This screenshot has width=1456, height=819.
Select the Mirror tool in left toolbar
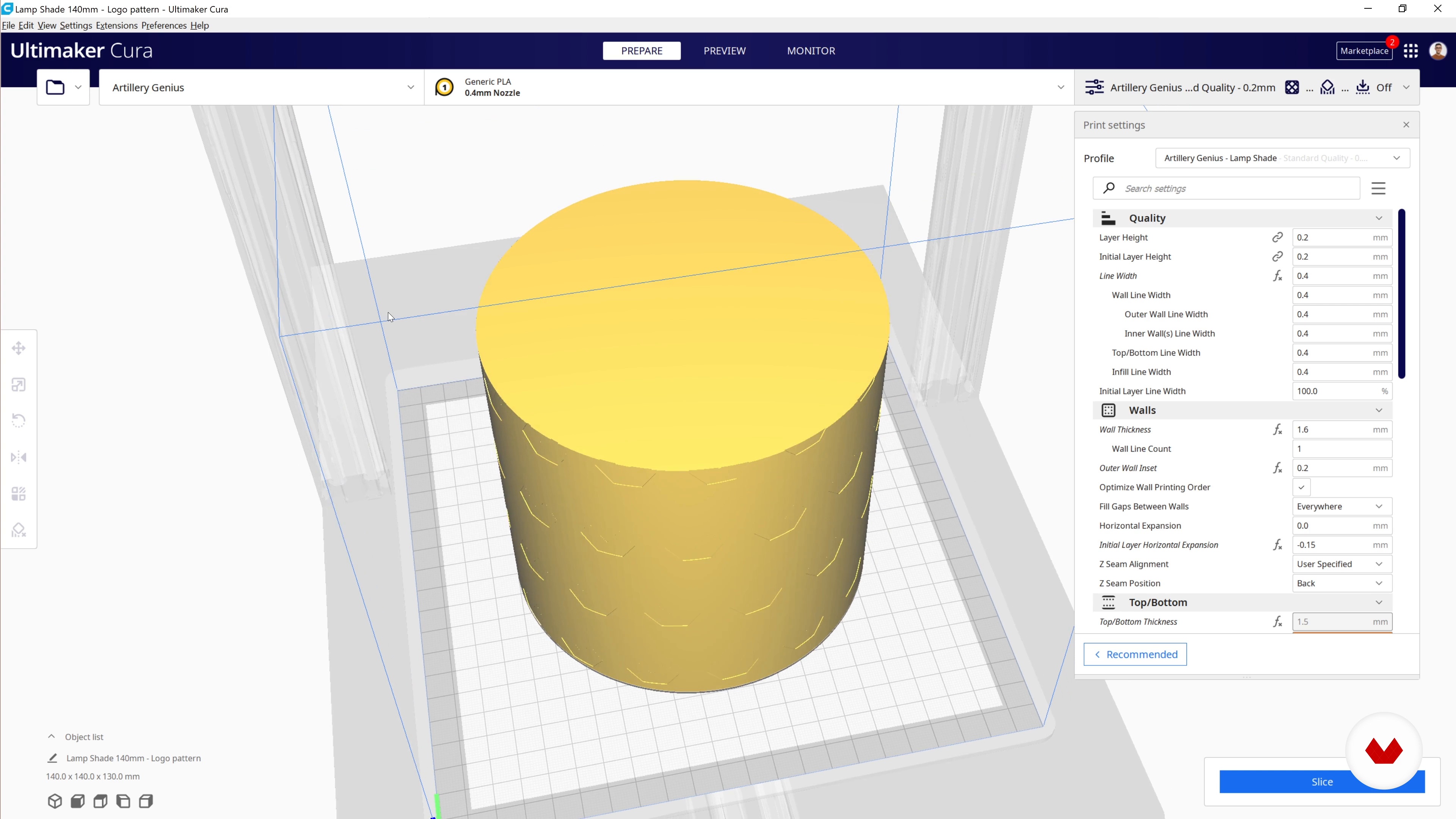[19, 457]
